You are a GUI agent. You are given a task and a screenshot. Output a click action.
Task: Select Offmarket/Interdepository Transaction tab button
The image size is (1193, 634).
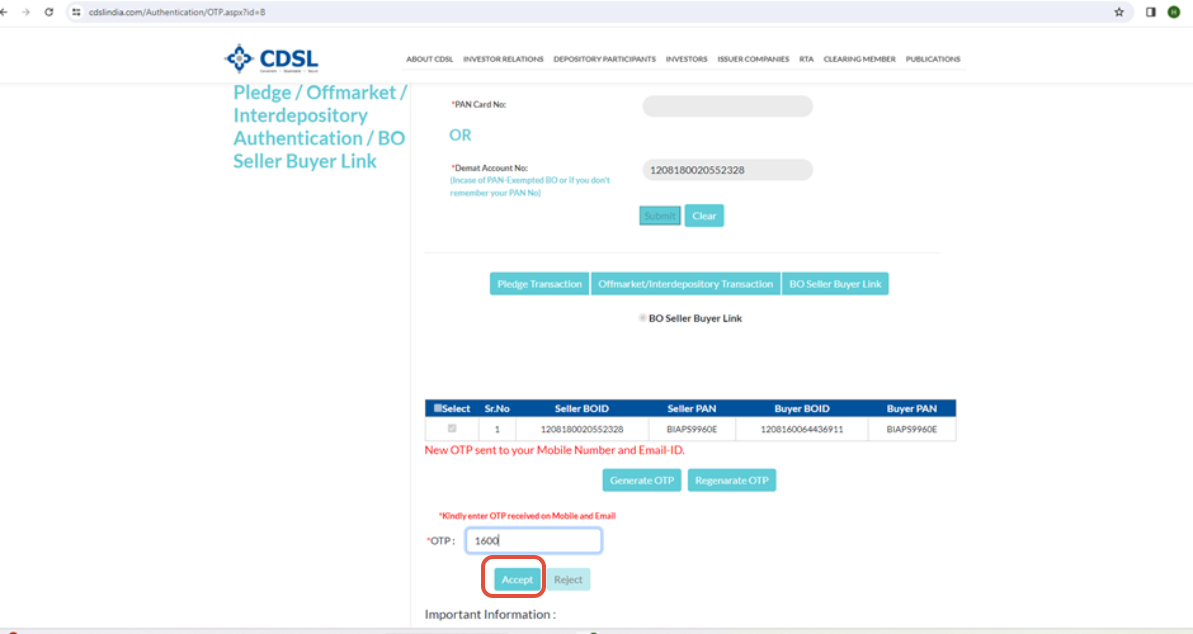[x=686, y=284]
